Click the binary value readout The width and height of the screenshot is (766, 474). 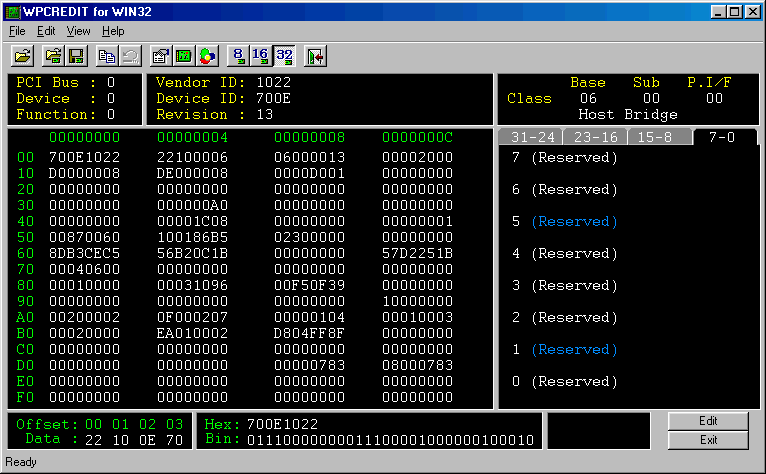(390, 440)
